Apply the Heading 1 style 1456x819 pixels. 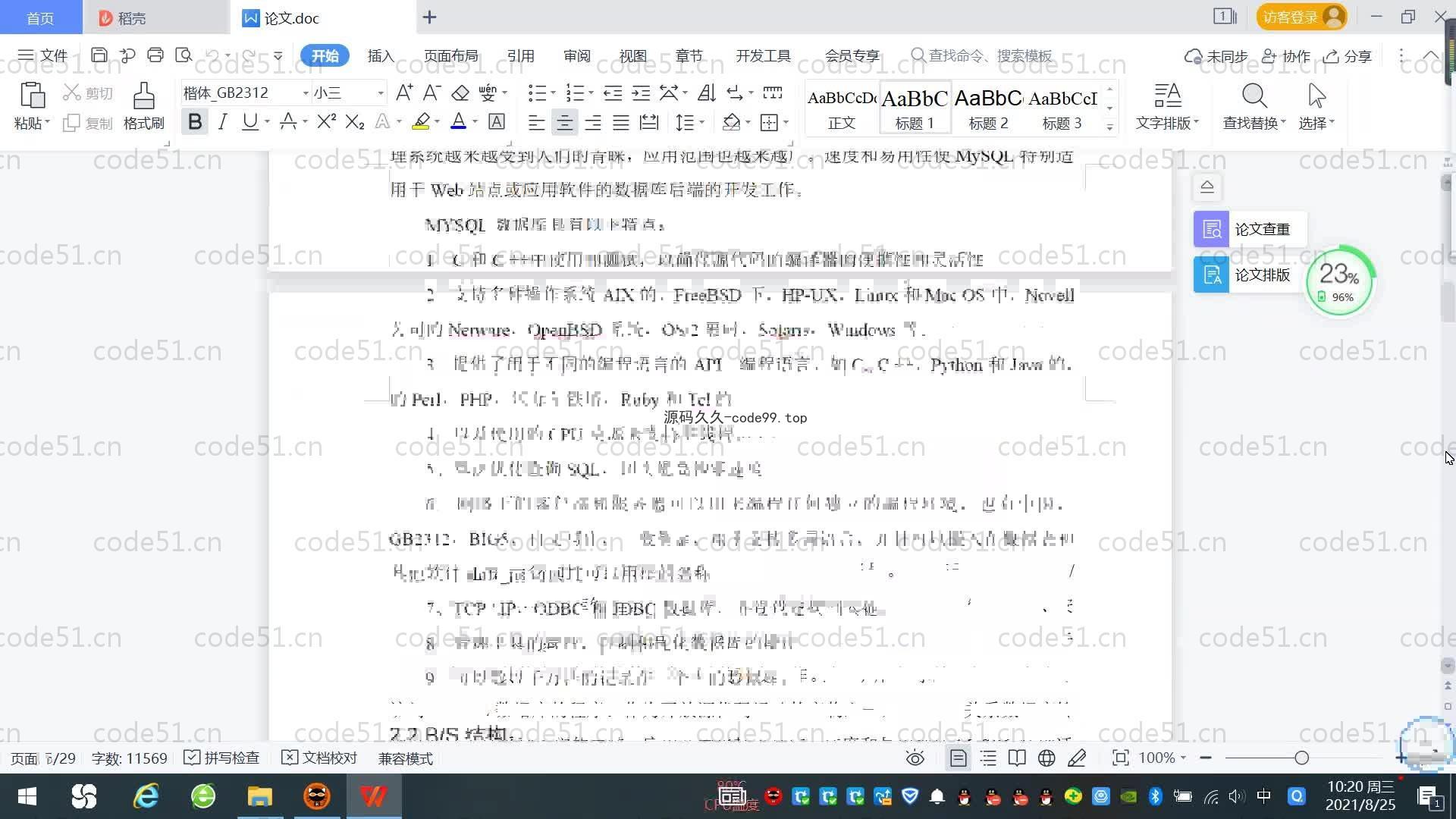click(915, 108)
